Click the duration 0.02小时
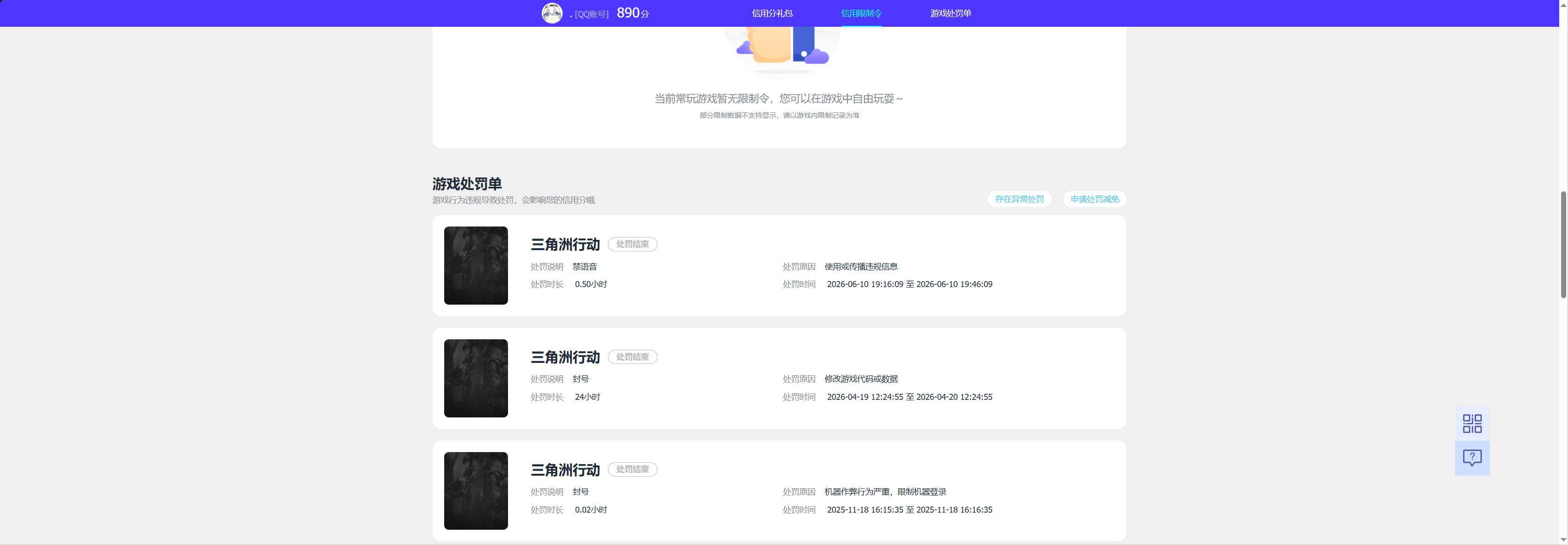1568x545 pixels. (590, 510)
